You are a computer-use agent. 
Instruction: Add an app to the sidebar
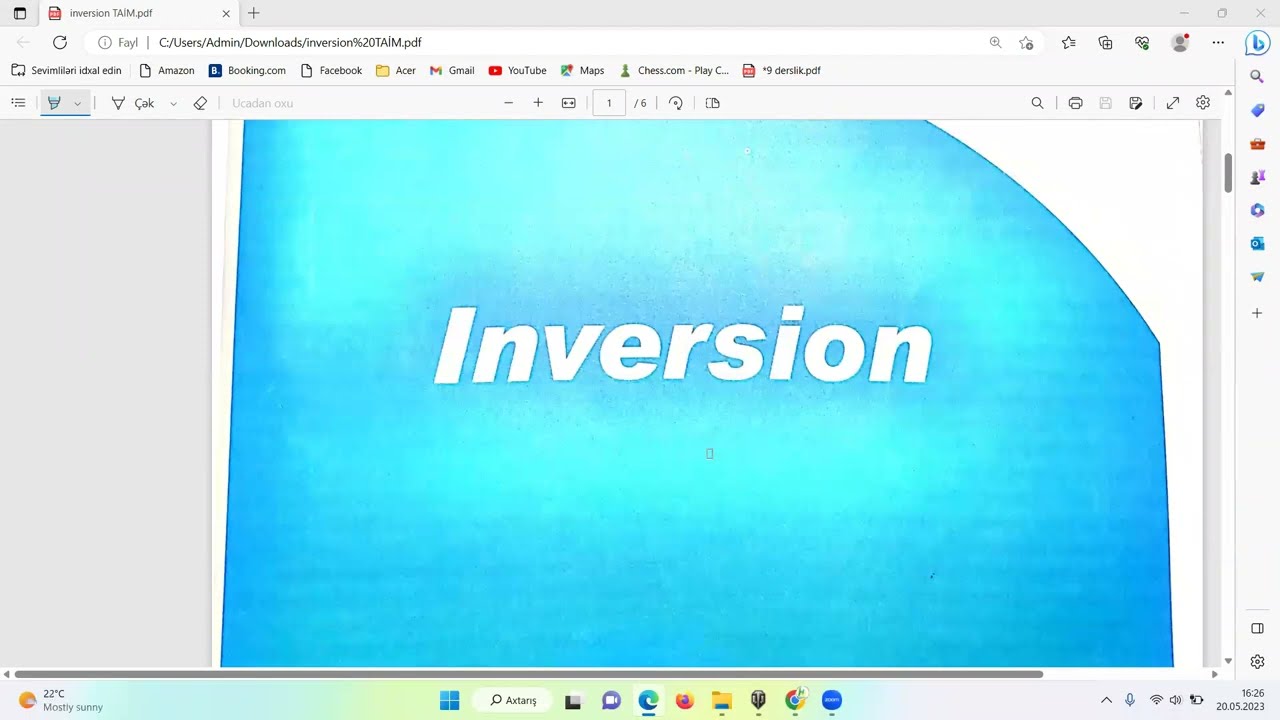point(1257,313)
